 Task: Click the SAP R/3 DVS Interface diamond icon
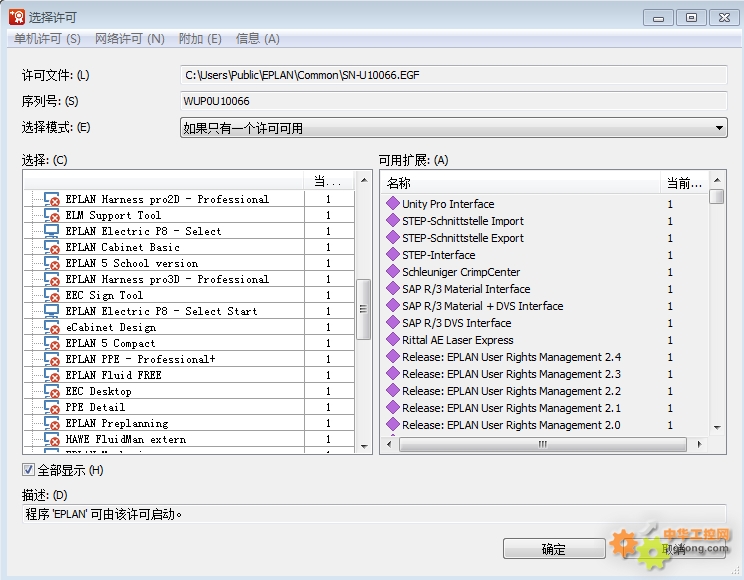pyautogui.click(x=393, y=322)
